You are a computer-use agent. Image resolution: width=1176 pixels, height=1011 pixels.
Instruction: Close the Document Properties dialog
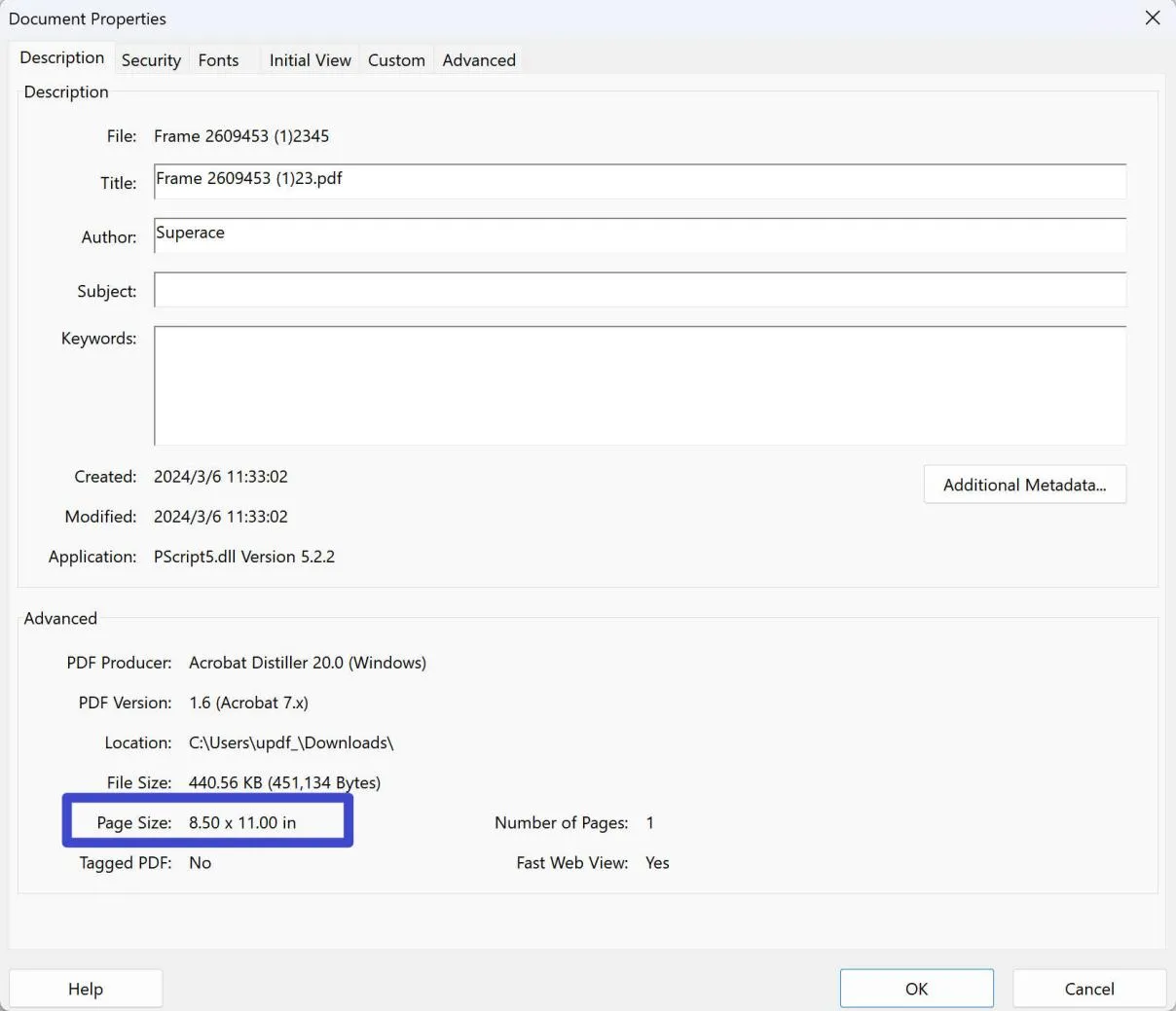click(x=1152, y=18)
